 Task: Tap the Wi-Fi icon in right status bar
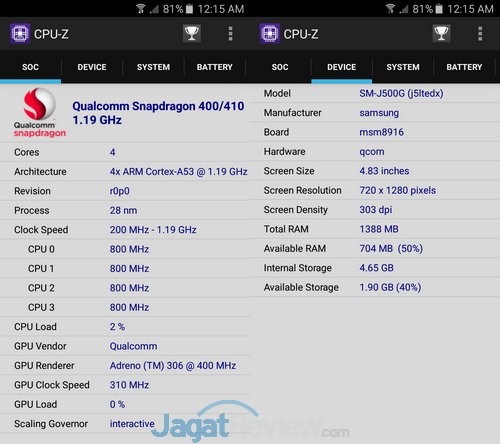391,9
